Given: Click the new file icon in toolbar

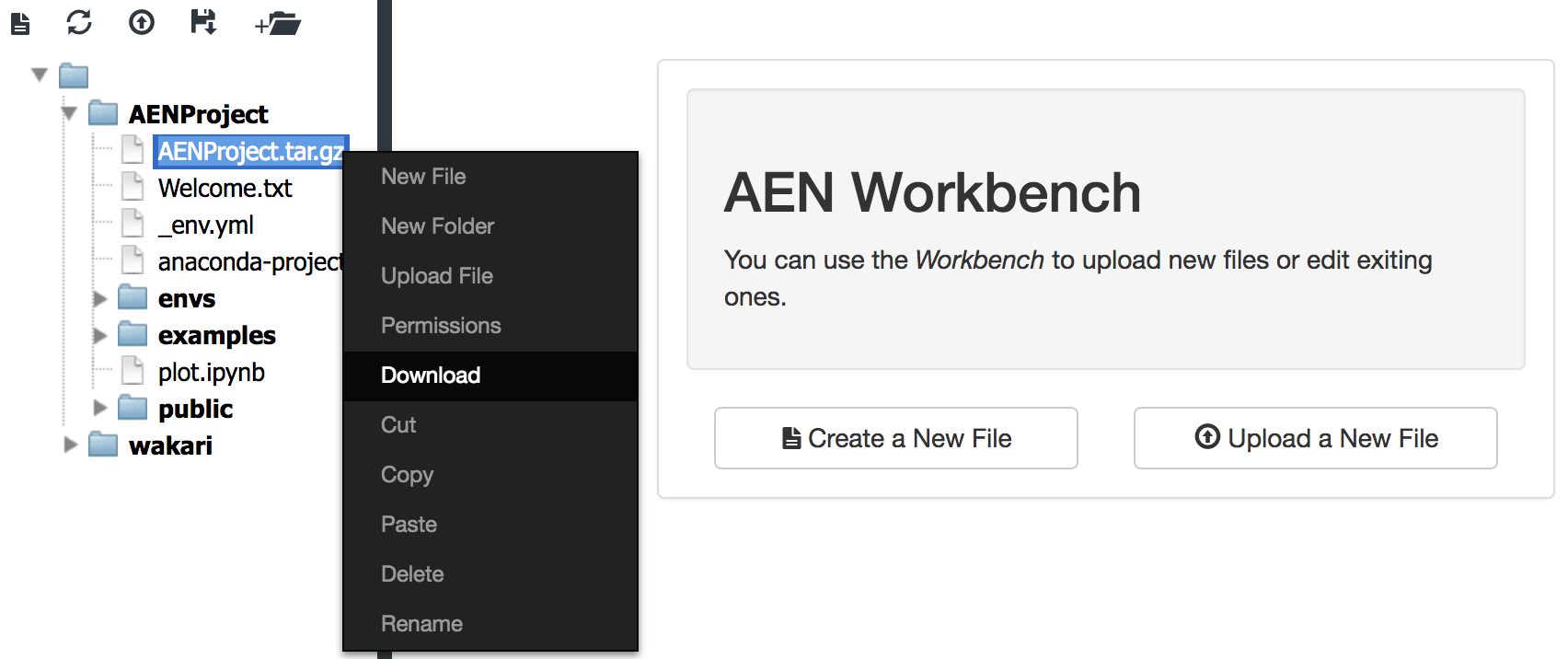Looking at the screenshot, I should pyautogui.click(x=20, y=23).
